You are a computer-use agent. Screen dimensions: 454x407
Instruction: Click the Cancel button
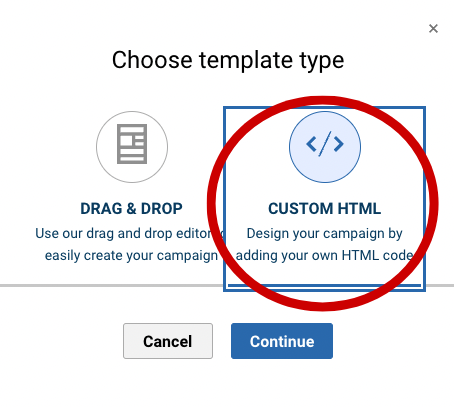(x=168, y=341)
